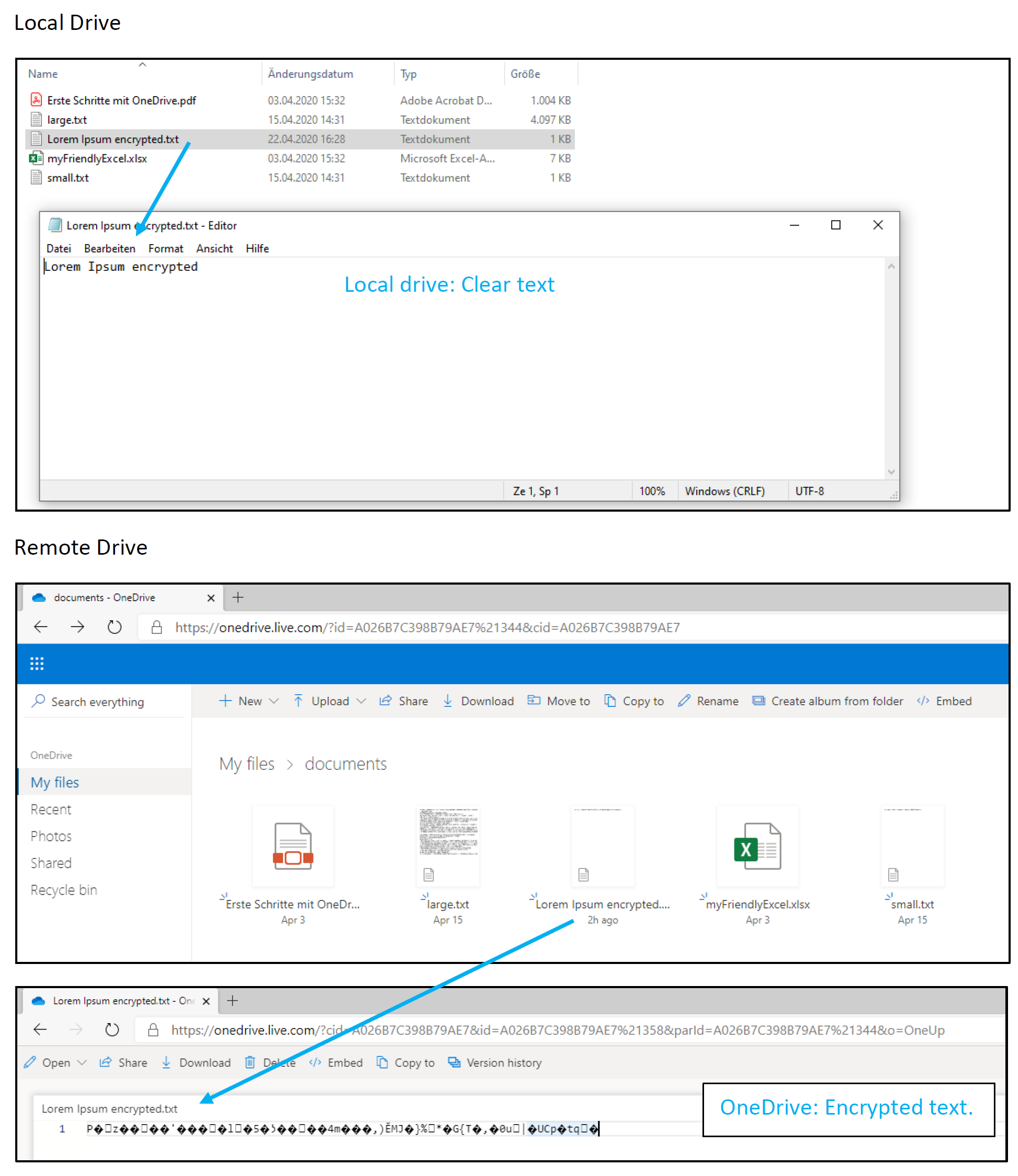Click the Search everything magnifier icon
Screen dimensions: 1018x1176
click(x=39, y=701)
